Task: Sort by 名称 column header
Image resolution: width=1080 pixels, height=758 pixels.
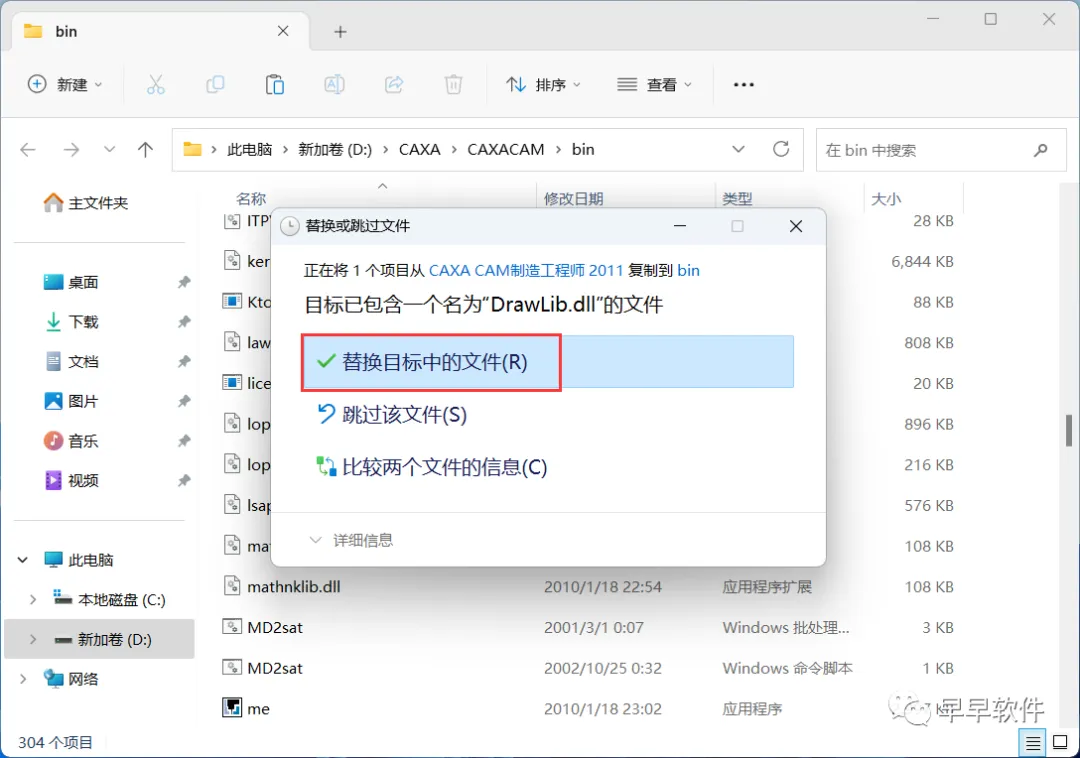Action: coord(251,199)
